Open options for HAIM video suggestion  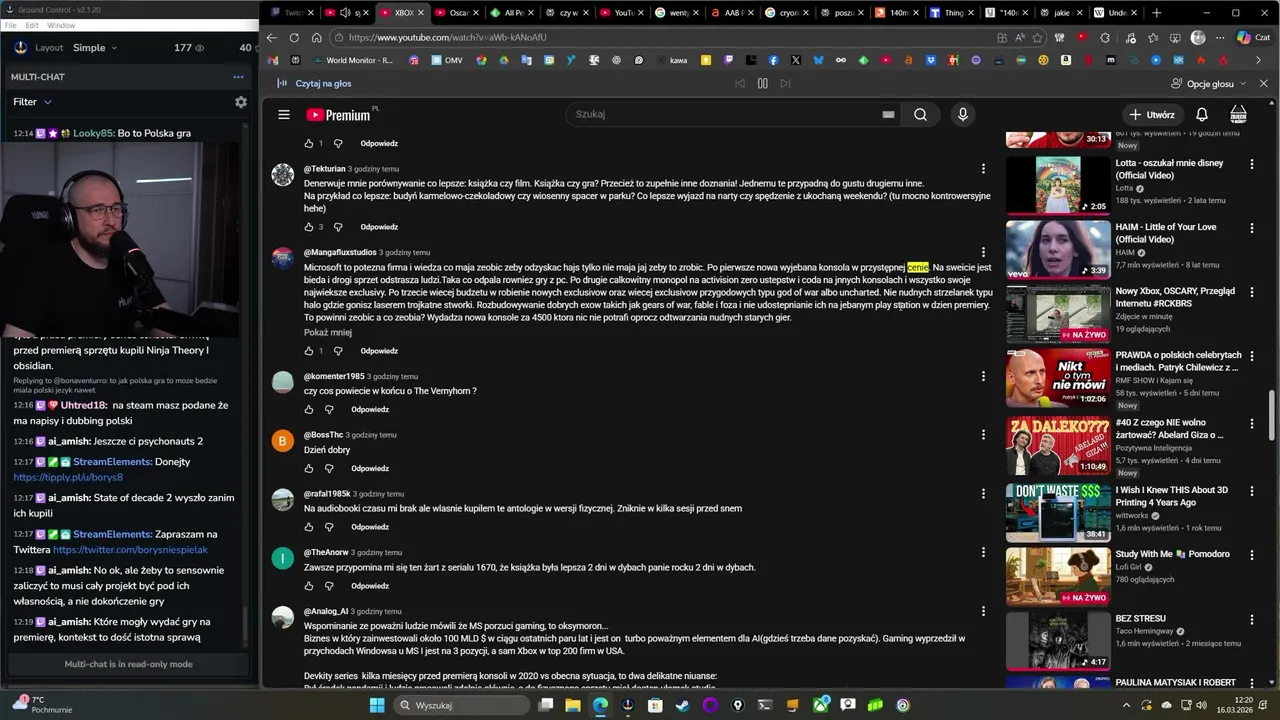click(x=1251, y=228)
